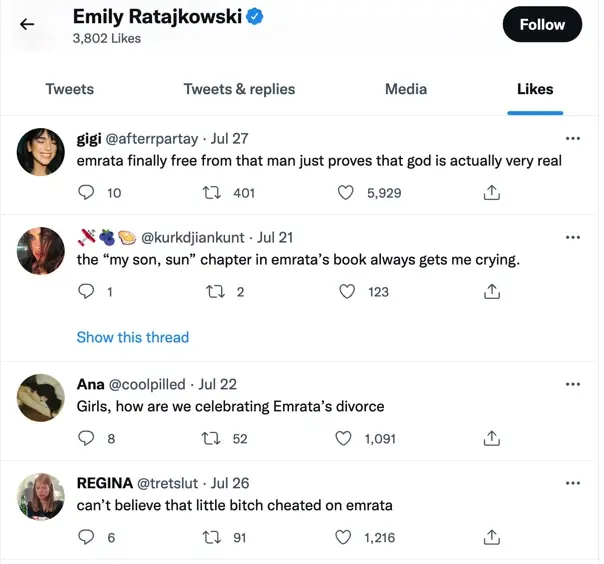The width and height of the screenshot is (604, 564).
Task: Show this thread link
Action: (x=133, y=337)
